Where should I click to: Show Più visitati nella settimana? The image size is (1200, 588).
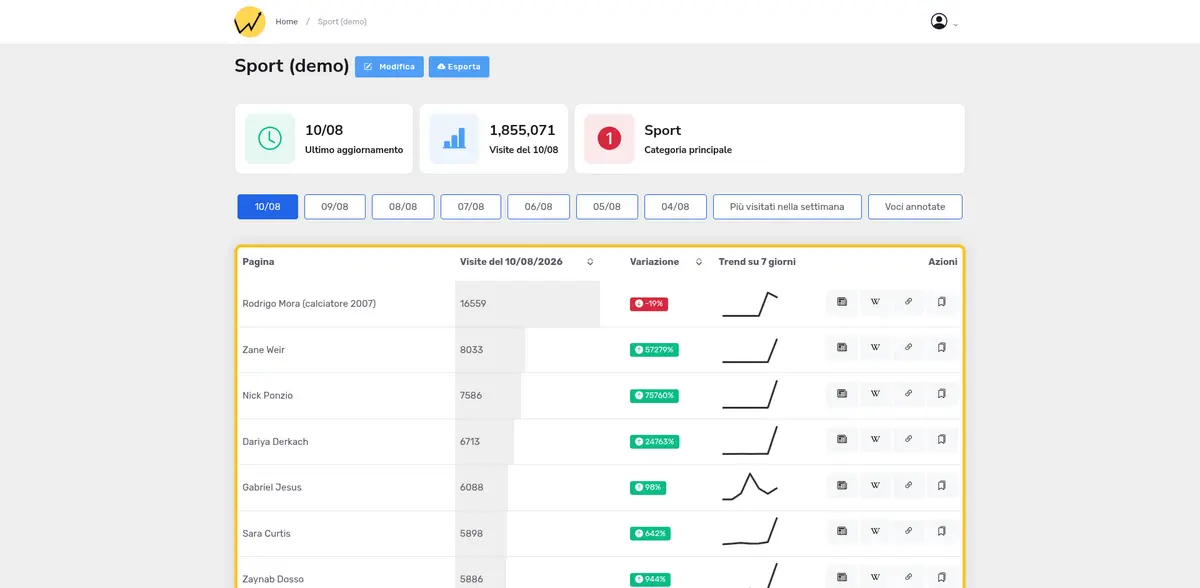[787, 207]
